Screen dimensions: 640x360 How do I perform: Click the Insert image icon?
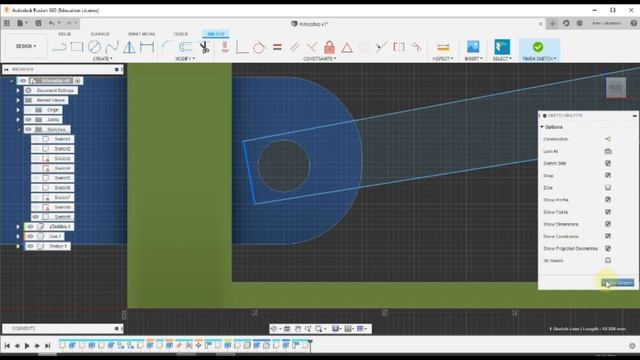473,47
